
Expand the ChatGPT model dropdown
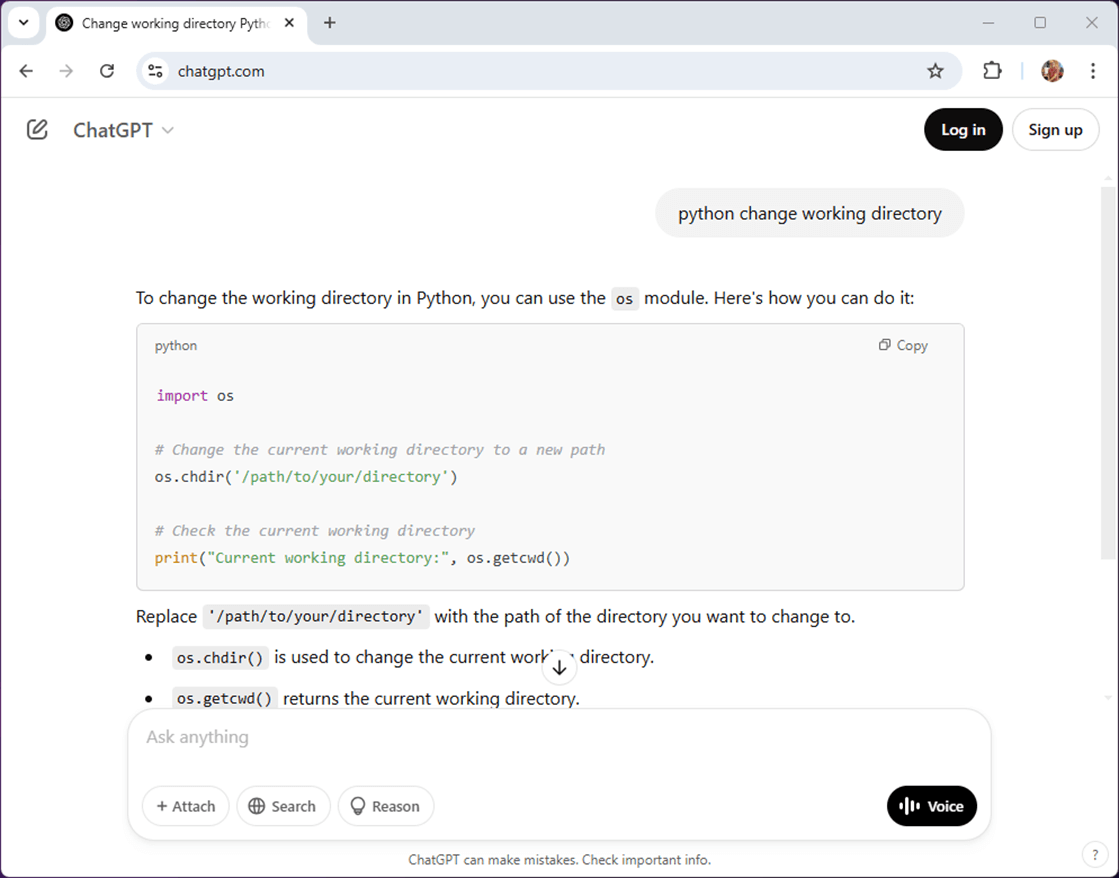(x=124, y=130)
